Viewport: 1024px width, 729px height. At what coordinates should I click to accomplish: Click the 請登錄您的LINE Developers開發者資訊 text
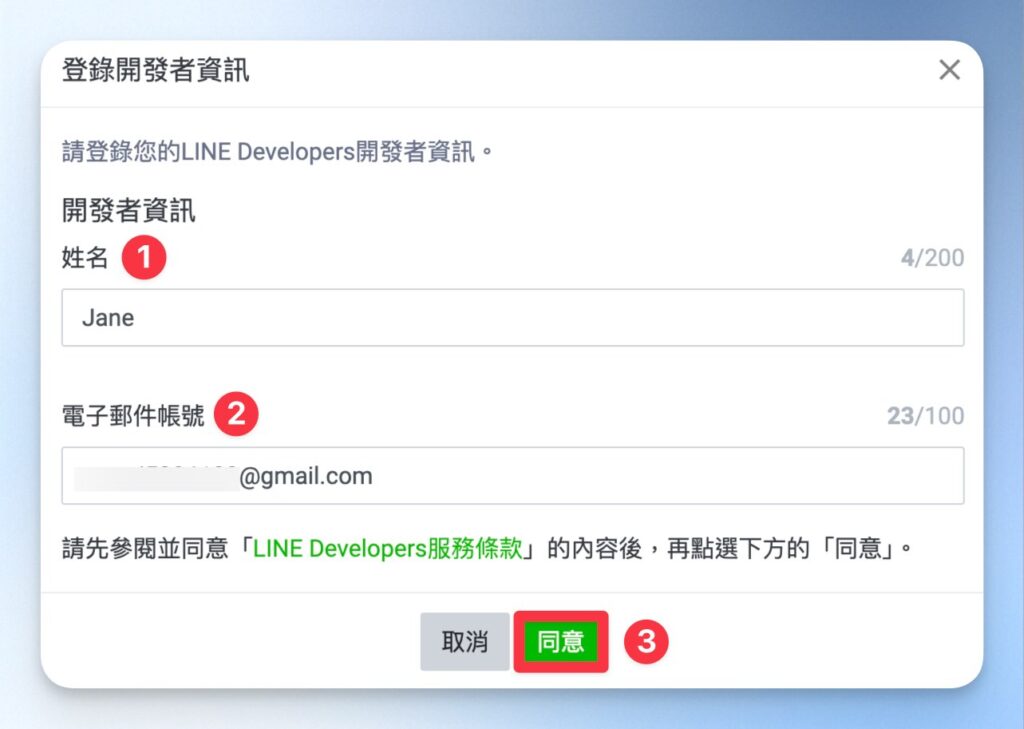278,152
